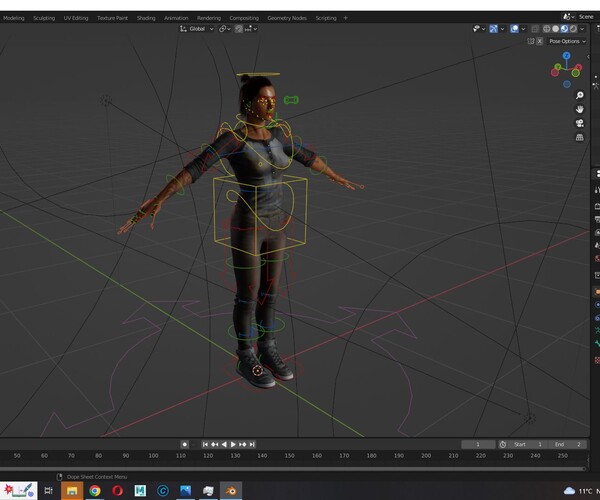Jump to the start frame button
This screenshot has width=600, height=500.
[205, 445]
